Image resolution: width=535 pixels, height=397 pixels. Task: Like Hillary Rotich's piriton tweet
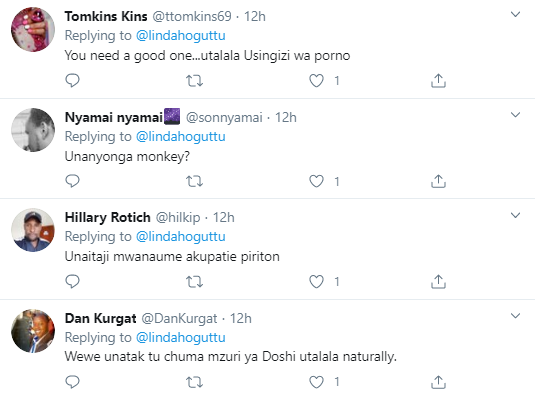pos(316,282)
